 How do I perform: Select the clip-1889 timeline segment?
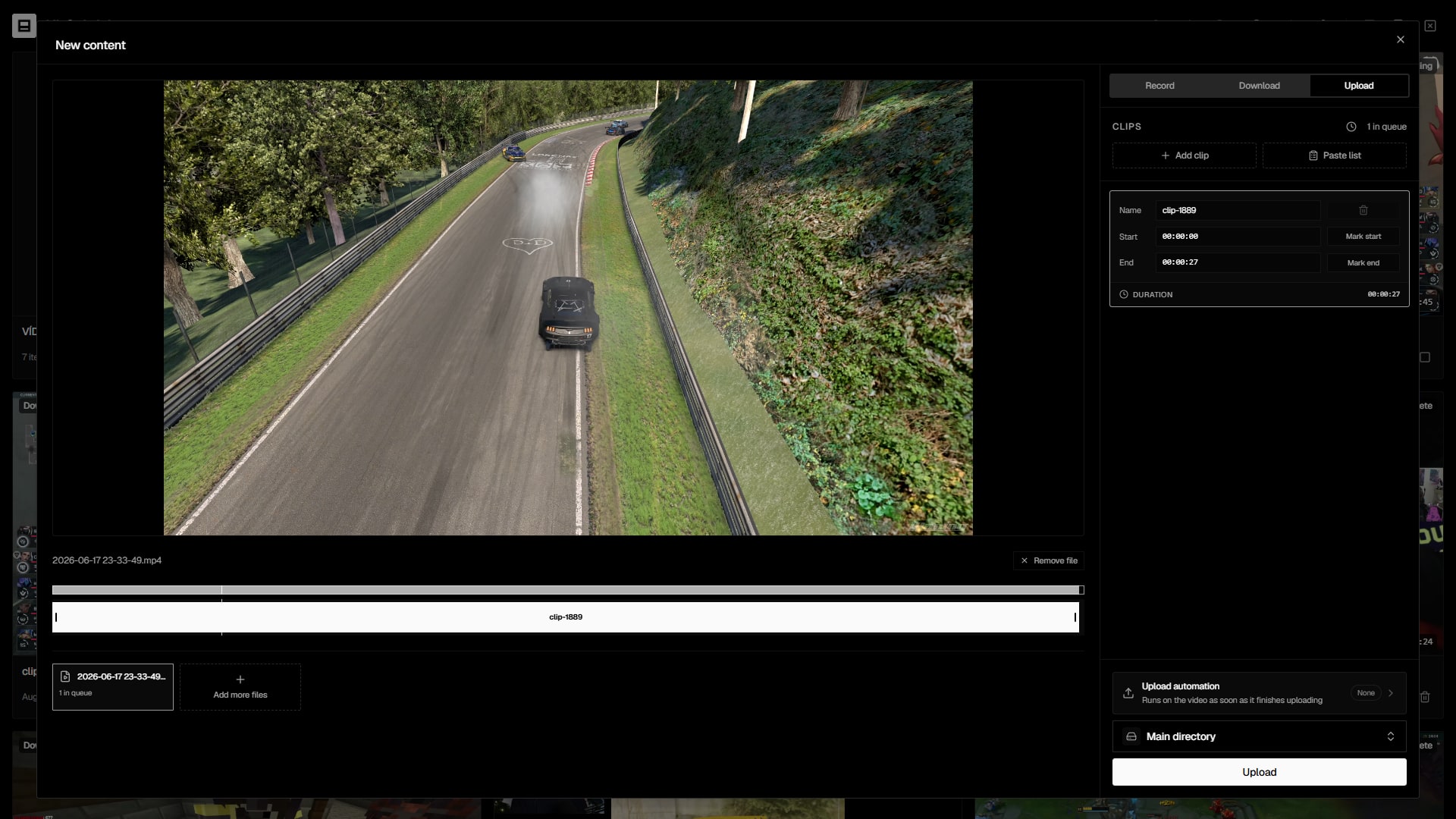click(x=566, y=617)
